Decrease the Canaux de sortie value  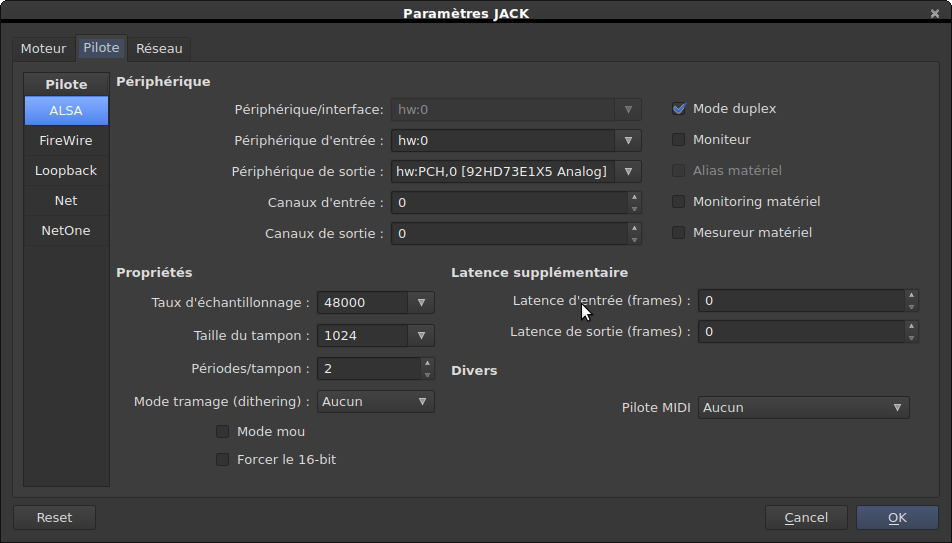633,239
